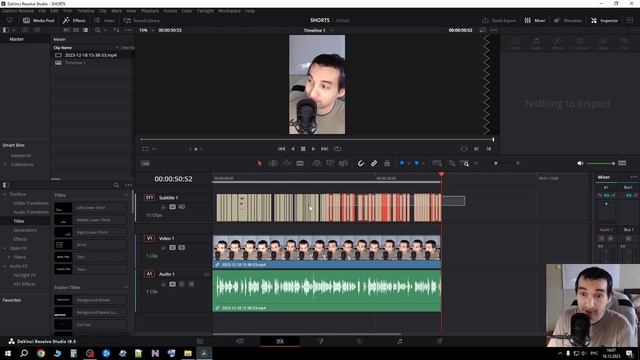This screenshot has height=360, width=640.
Task: Open the Metadata panel
Action: point(568,20)
